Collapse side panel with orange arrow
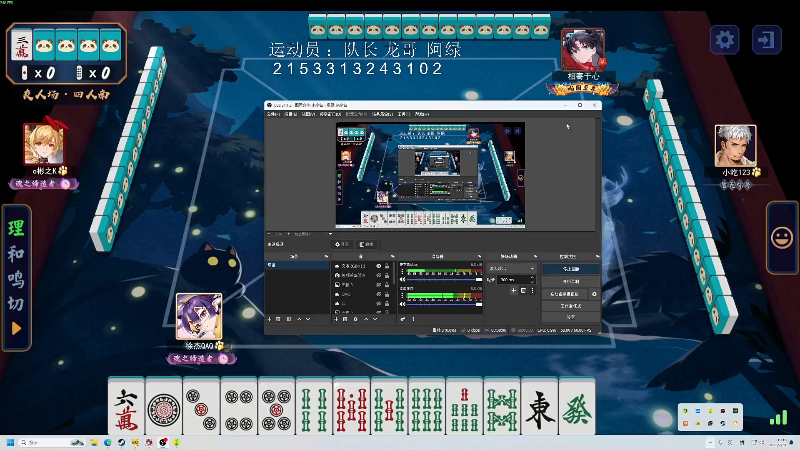The height and width of the screenshot is (450, 800). coord(16,329)
